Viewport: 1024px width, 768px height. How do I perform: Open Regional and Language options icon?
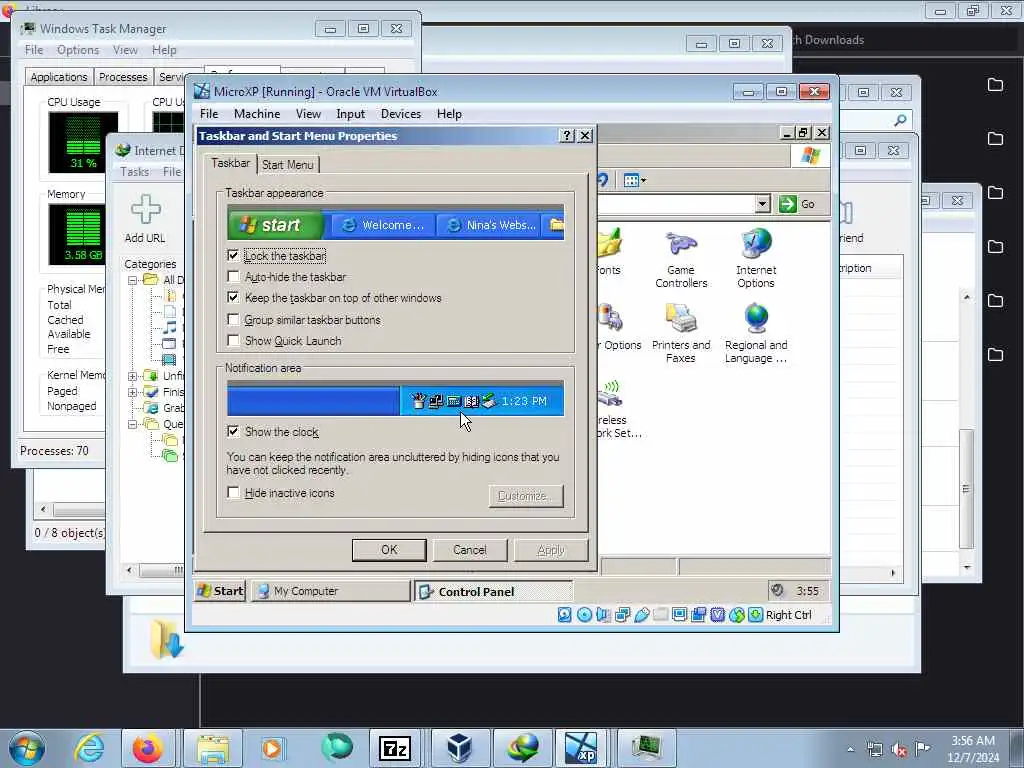(756, 334)
